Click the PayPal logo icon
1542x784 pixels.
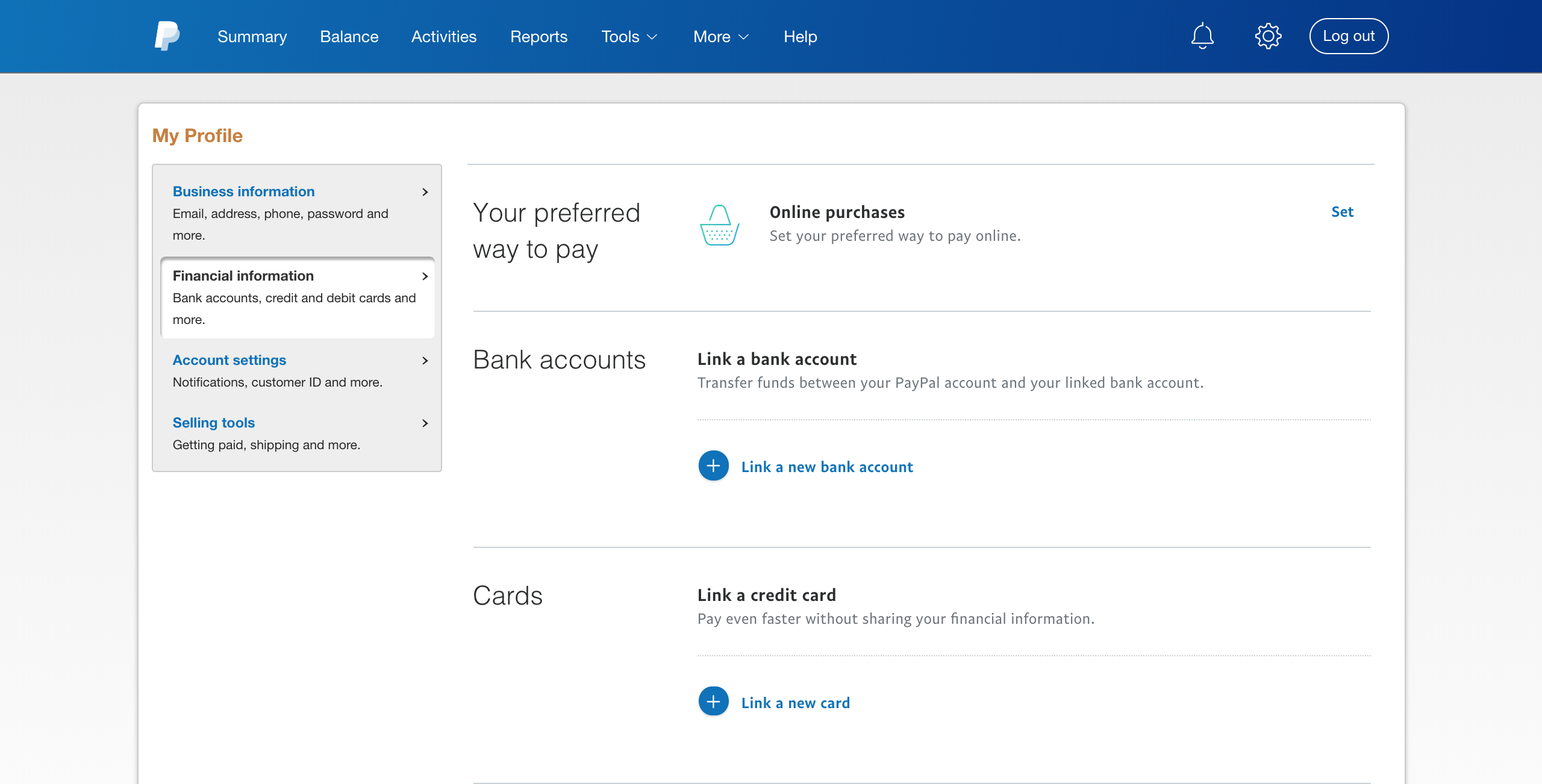(167, 36)
